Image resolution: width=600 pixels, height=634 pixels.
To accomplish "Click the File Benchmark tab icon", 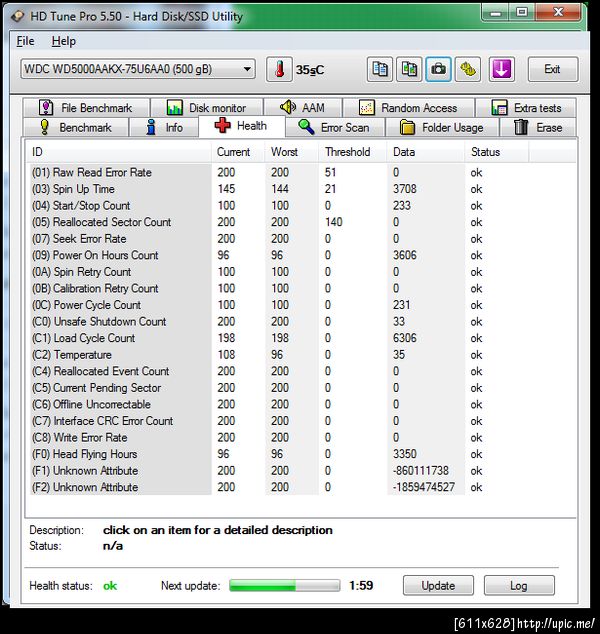I will 46,108.
